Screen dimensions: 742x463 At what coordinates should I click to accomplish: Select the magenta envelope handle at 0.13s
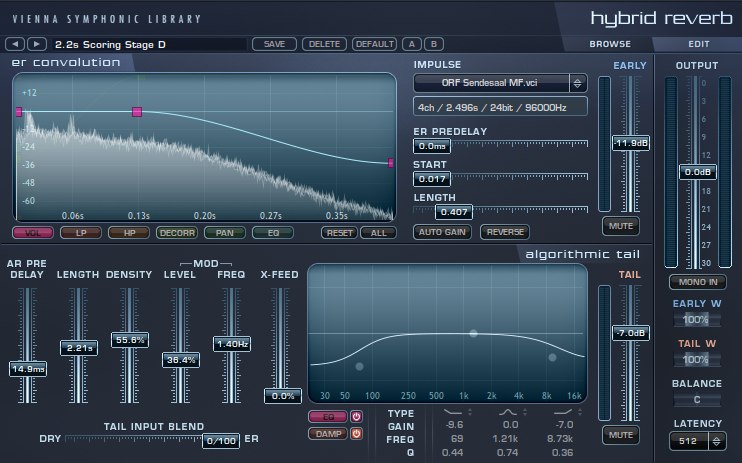[x=137, y=112]
